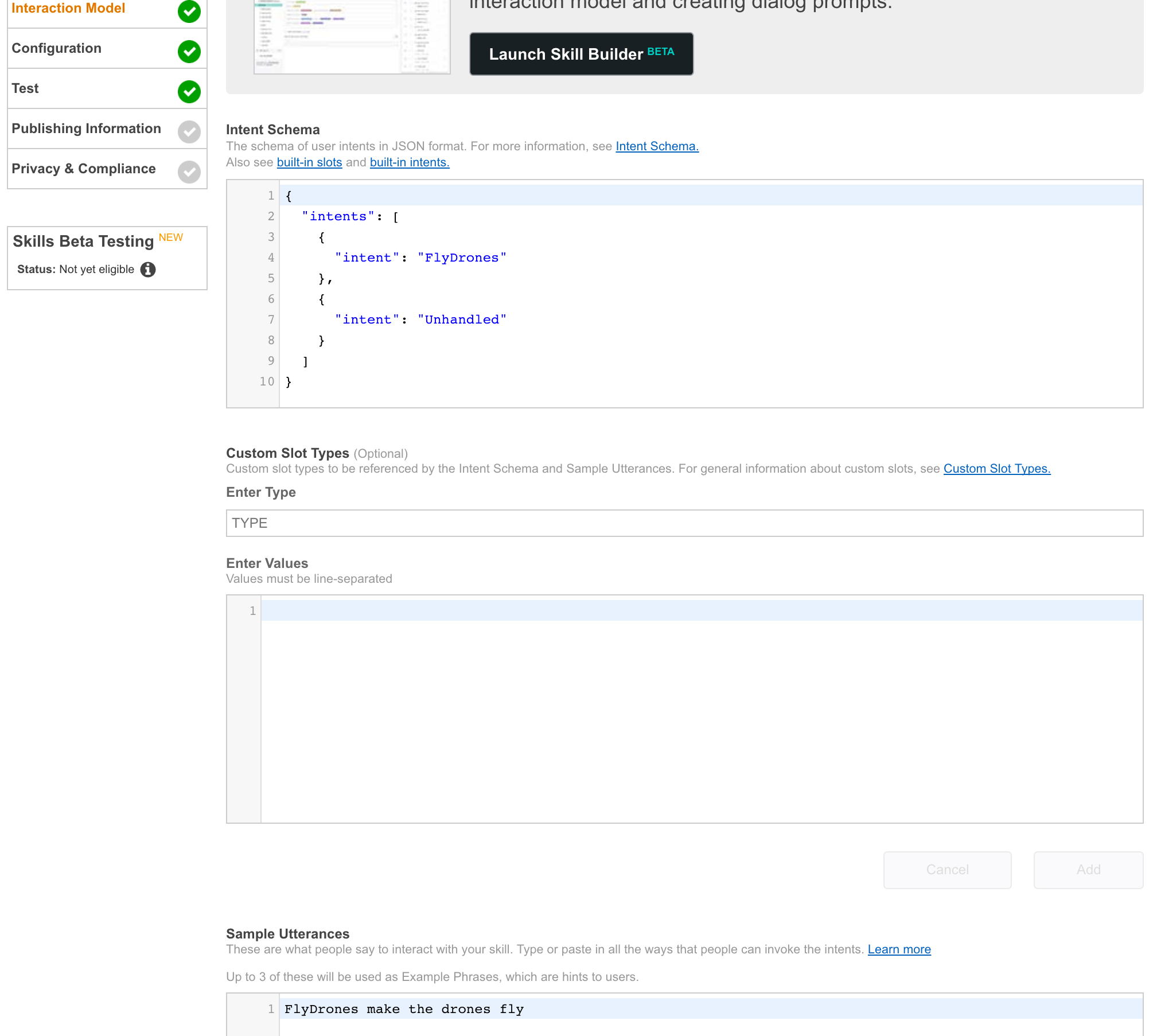Click the Add button for custom slot
The height and width of the screenshot is (1036, 1157).
1088,870
